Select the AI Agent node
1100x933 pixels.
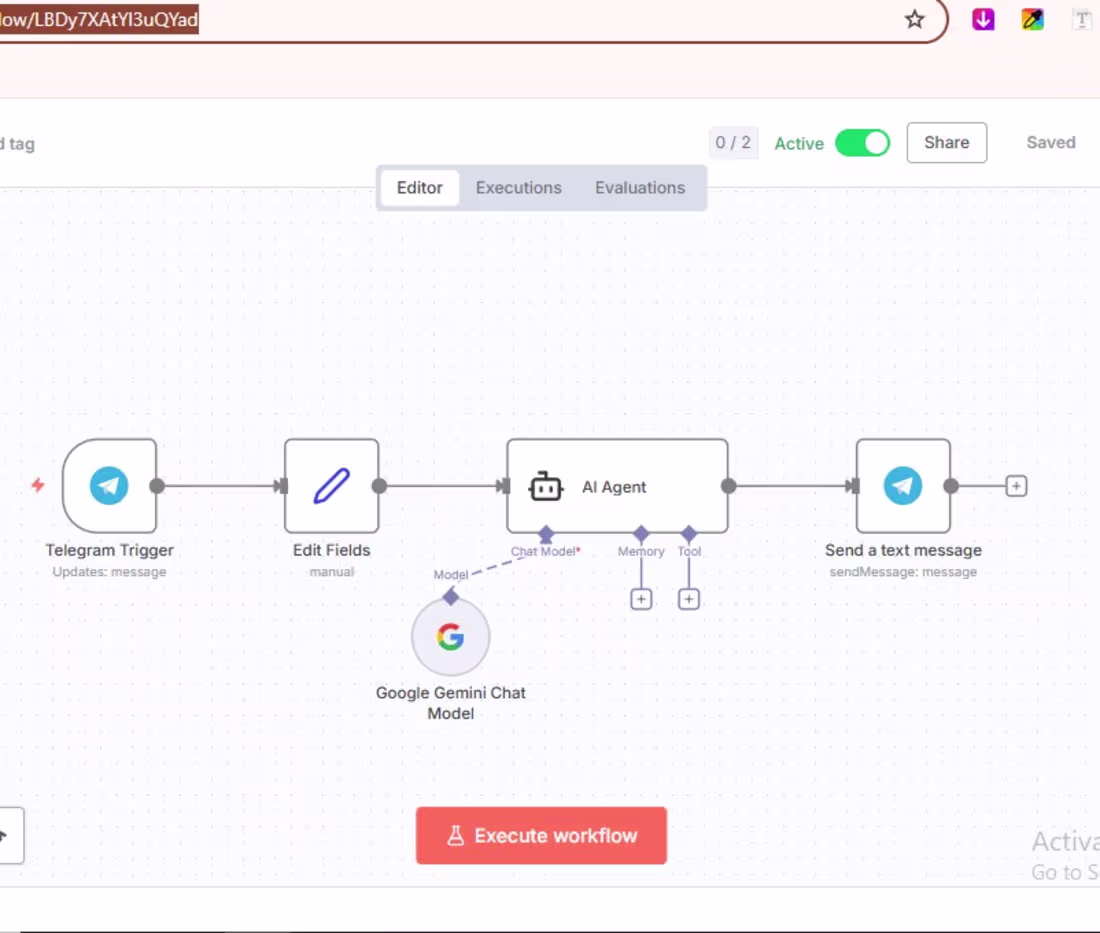617,485
